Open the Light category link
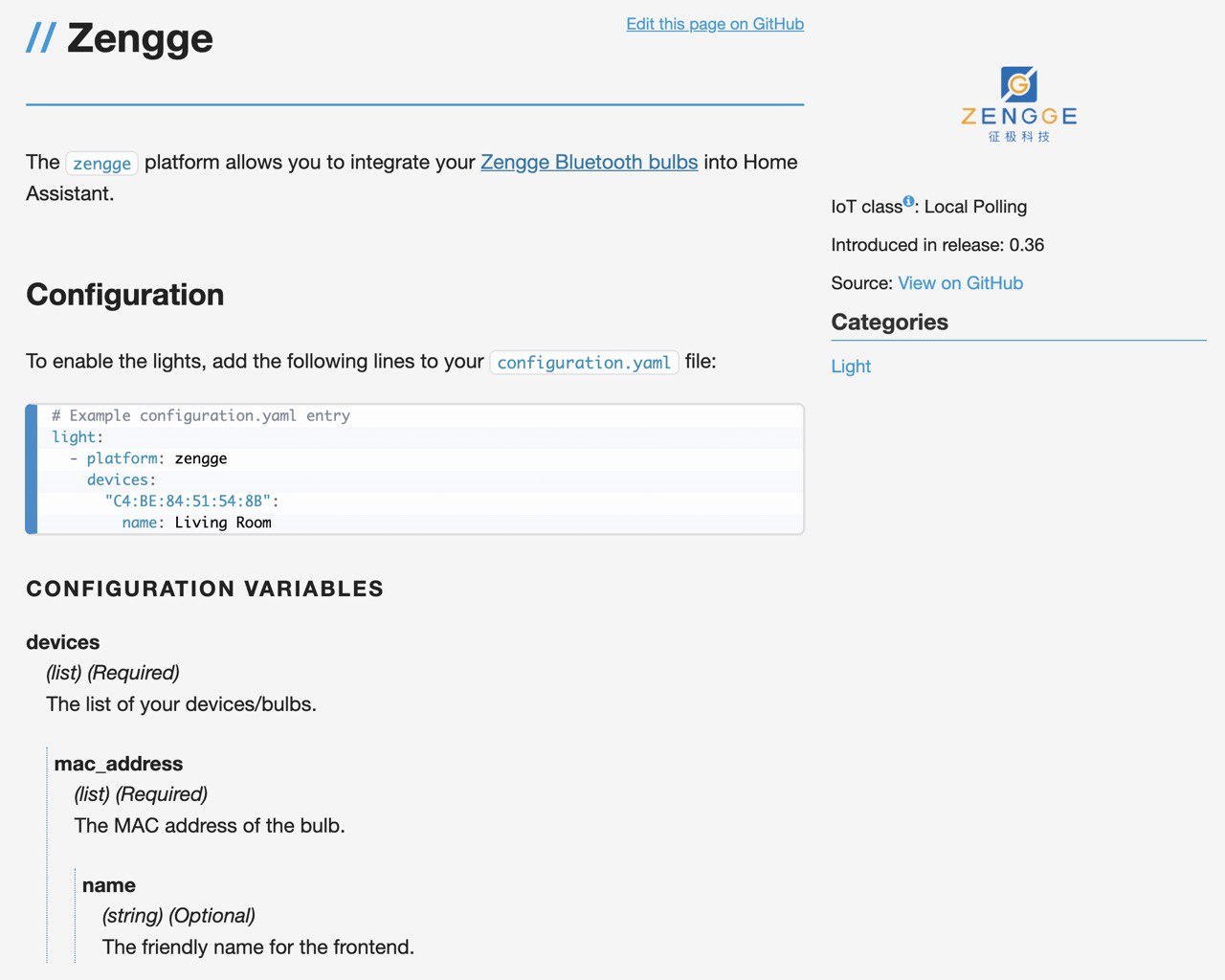This screenshot has width=1225, height=980. pos(851,367)
